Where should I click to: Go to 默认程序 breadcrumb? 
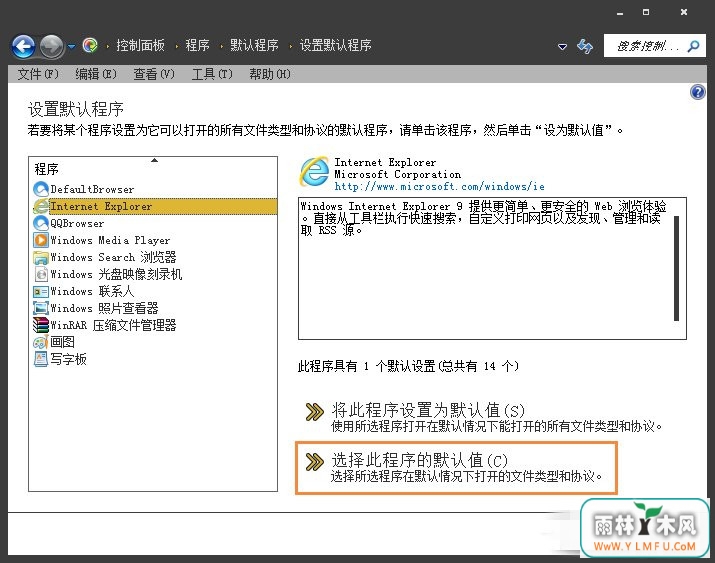[x=254, y=45]
